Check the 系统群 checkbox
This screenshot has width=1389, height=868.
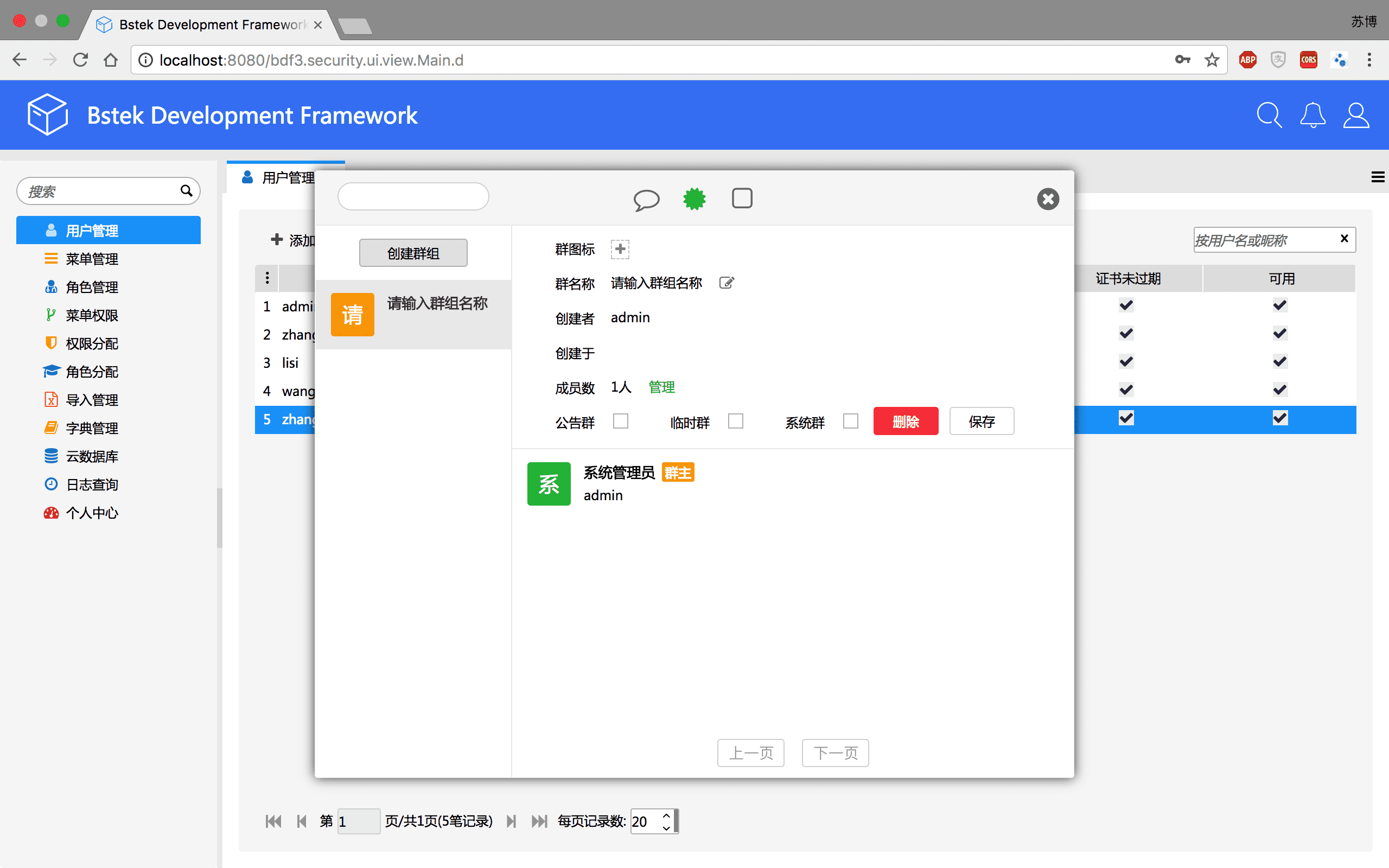[850, 422]
